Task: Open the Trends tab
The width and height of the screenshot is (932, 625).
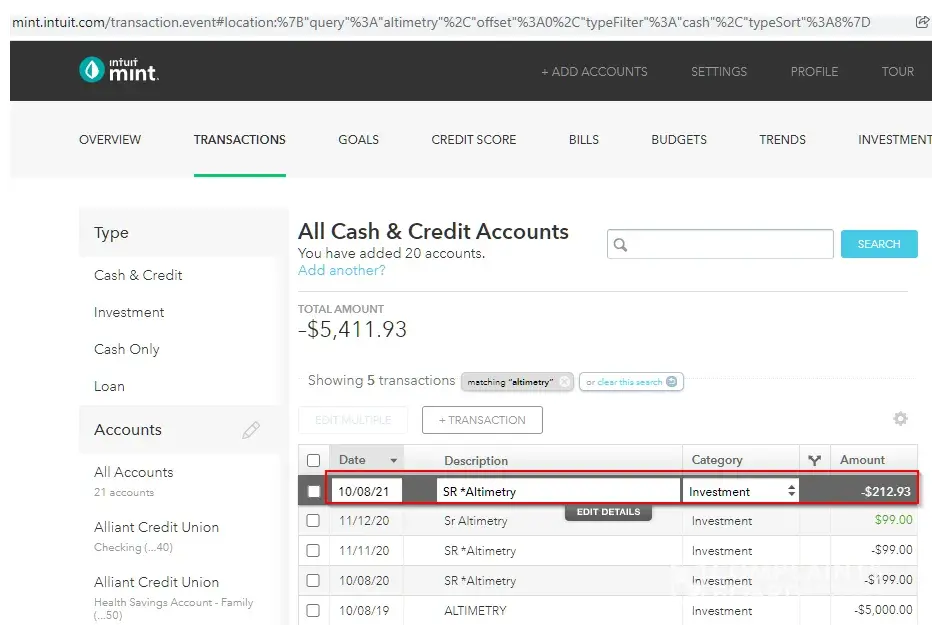Action: pos(782,140)
